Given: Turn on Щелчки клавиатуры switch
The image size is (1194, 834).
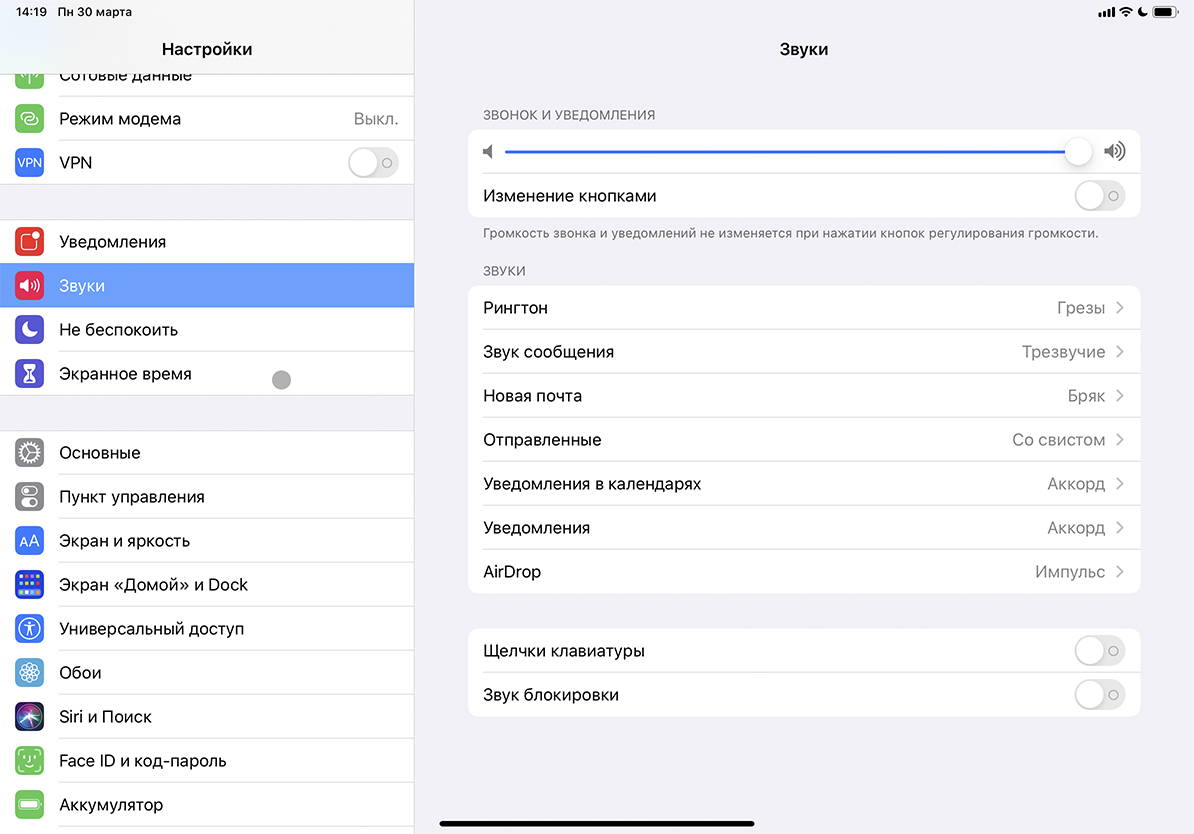Looking at the screenshot, I should point(1100,651).
